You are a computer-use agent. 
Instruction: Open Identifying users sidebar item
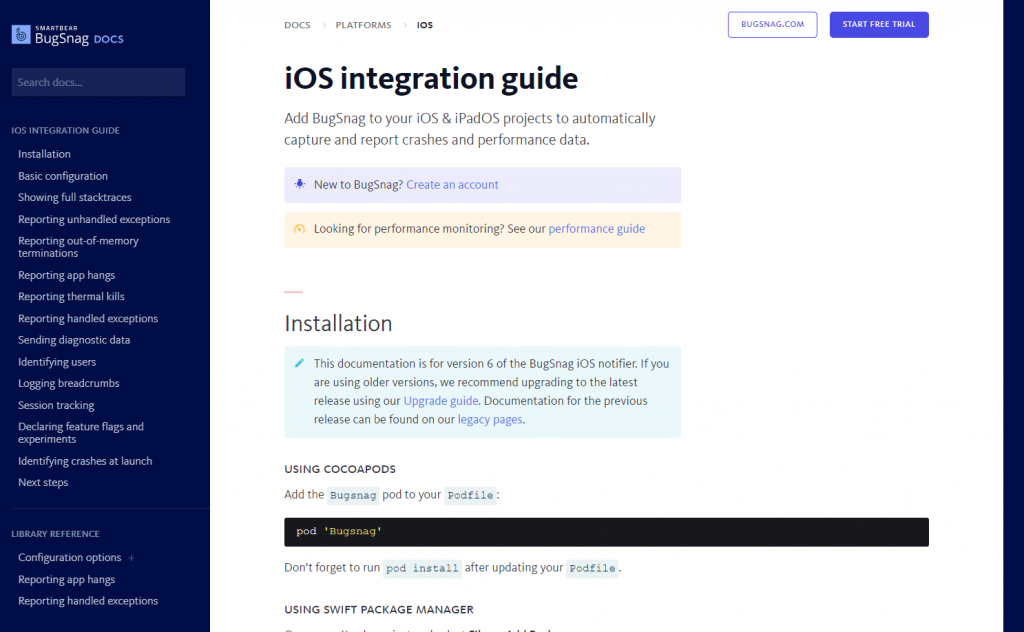point(57,362)
